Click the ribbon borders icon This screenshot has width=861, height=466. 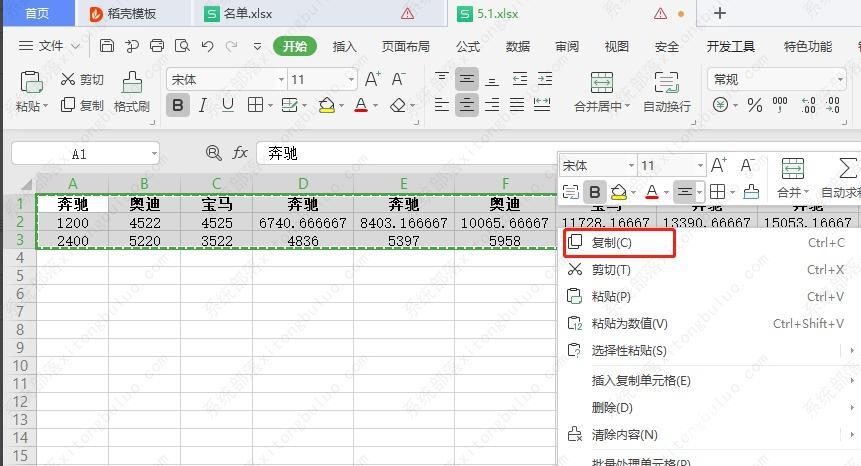tap(255, 105)
